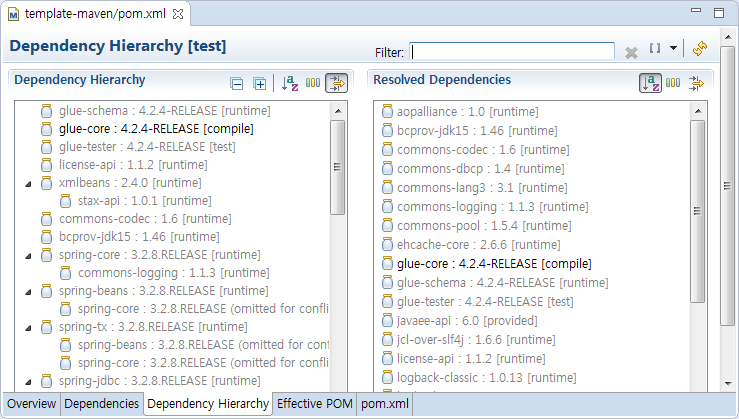
Task: Maximize the editor area
Action: [719, 13]
